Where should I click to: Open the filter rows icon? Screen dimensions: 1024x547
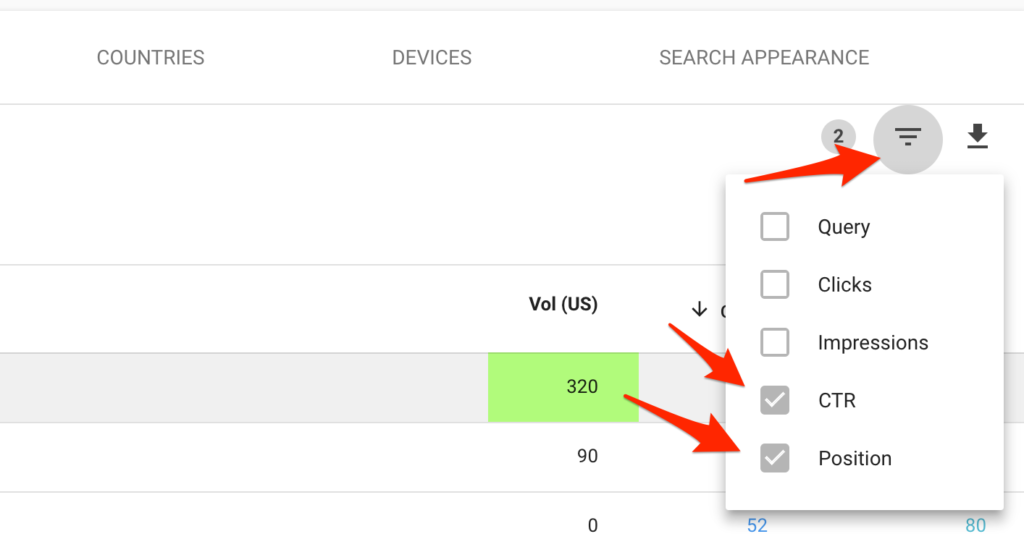tap(907, 138)
